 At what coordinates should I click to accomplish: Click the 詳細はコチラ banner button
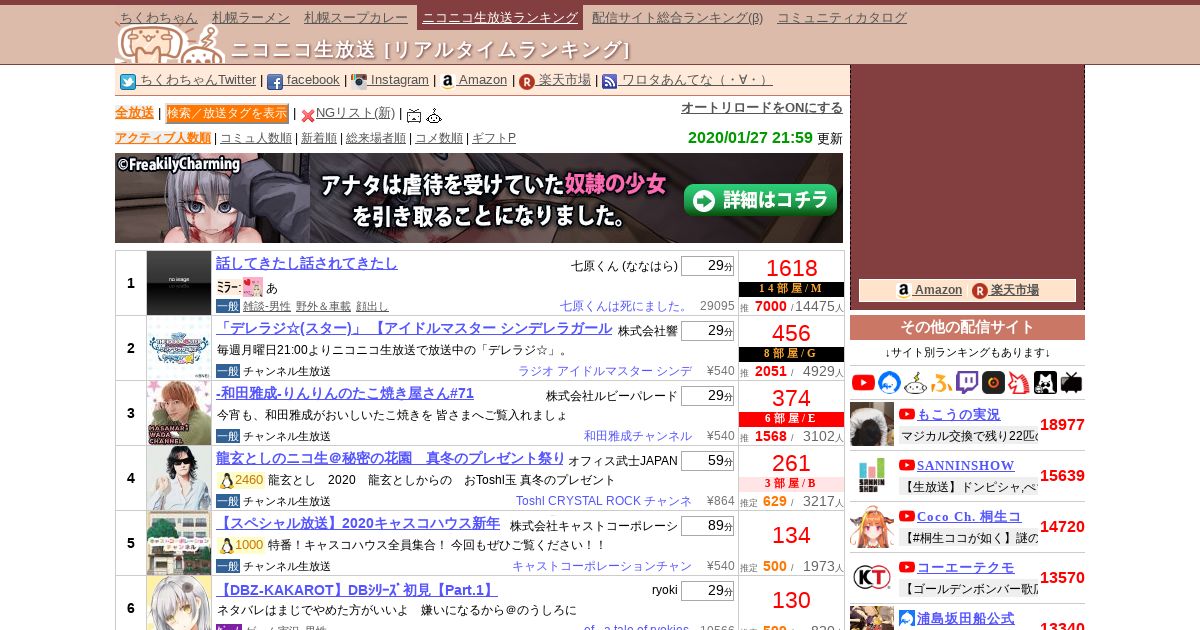pos(760,199)
